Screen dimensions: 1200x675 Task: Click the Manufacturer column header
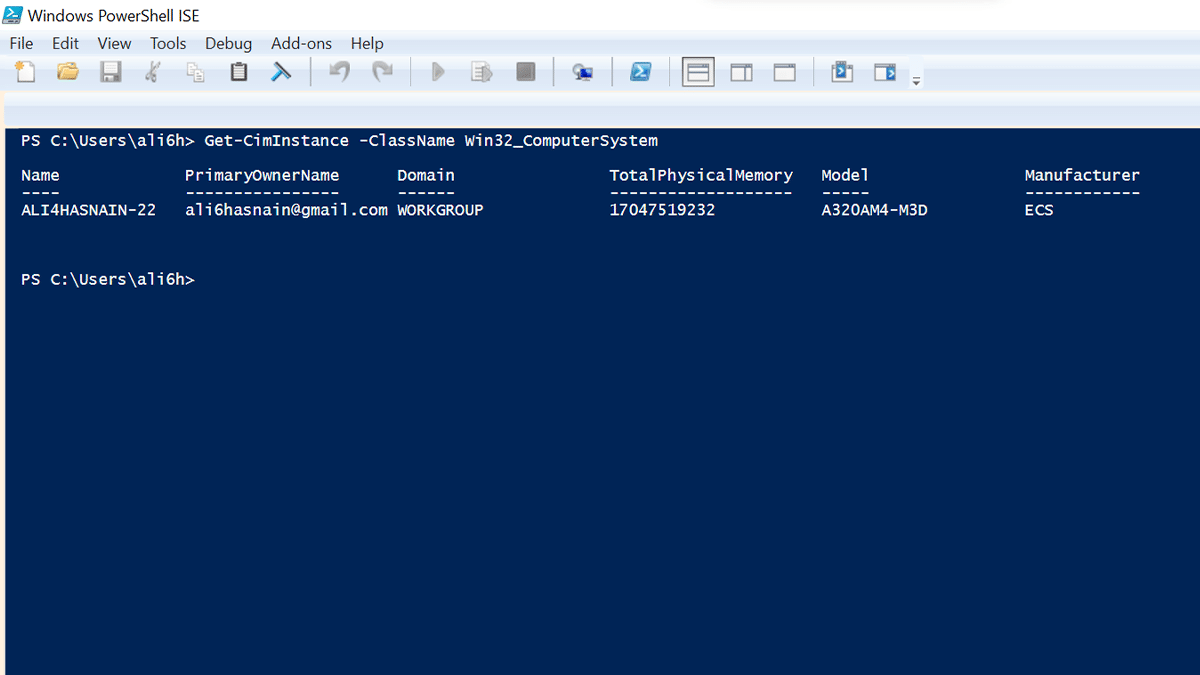point(1082,175)
